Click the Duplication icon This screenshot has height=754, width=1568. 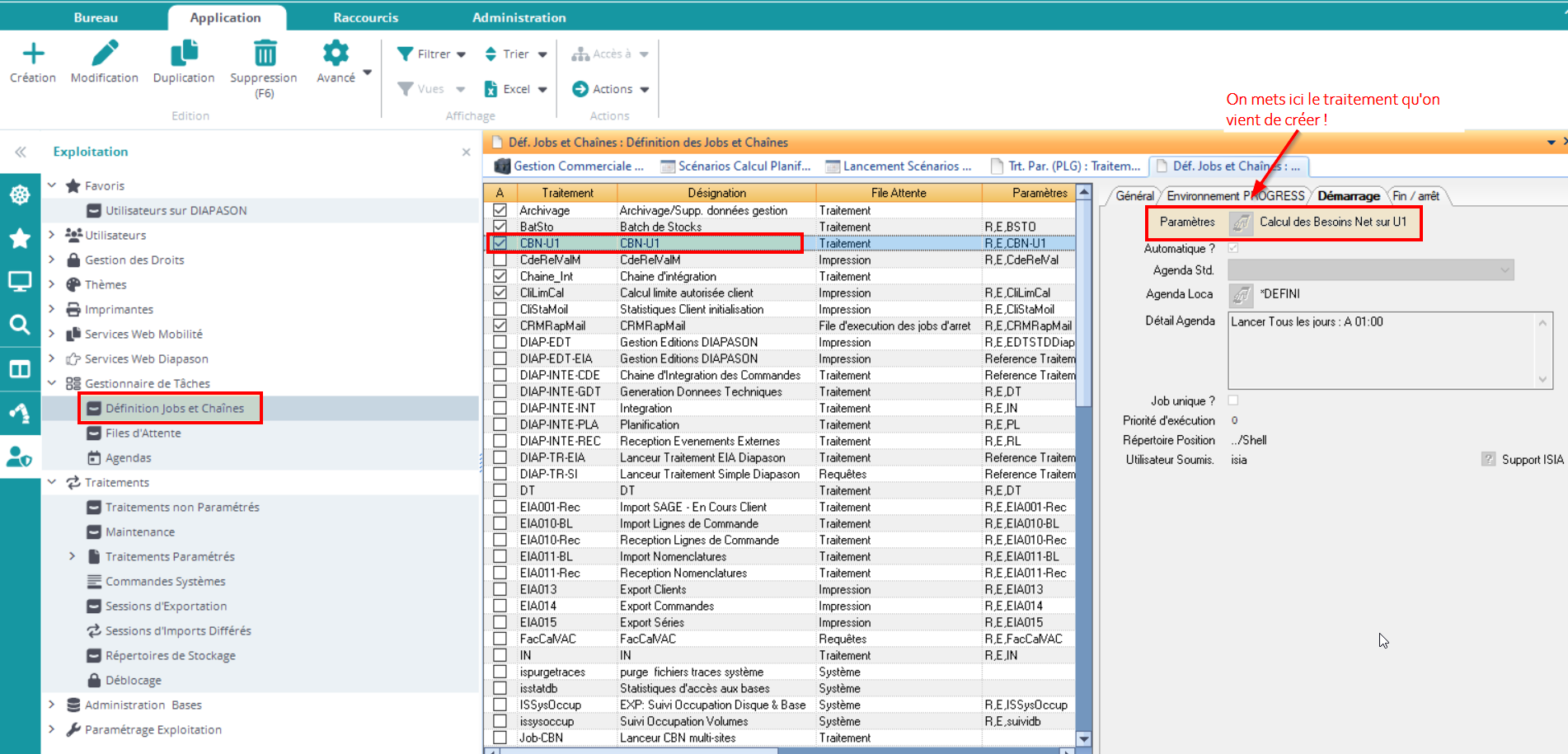pos(183,54)
